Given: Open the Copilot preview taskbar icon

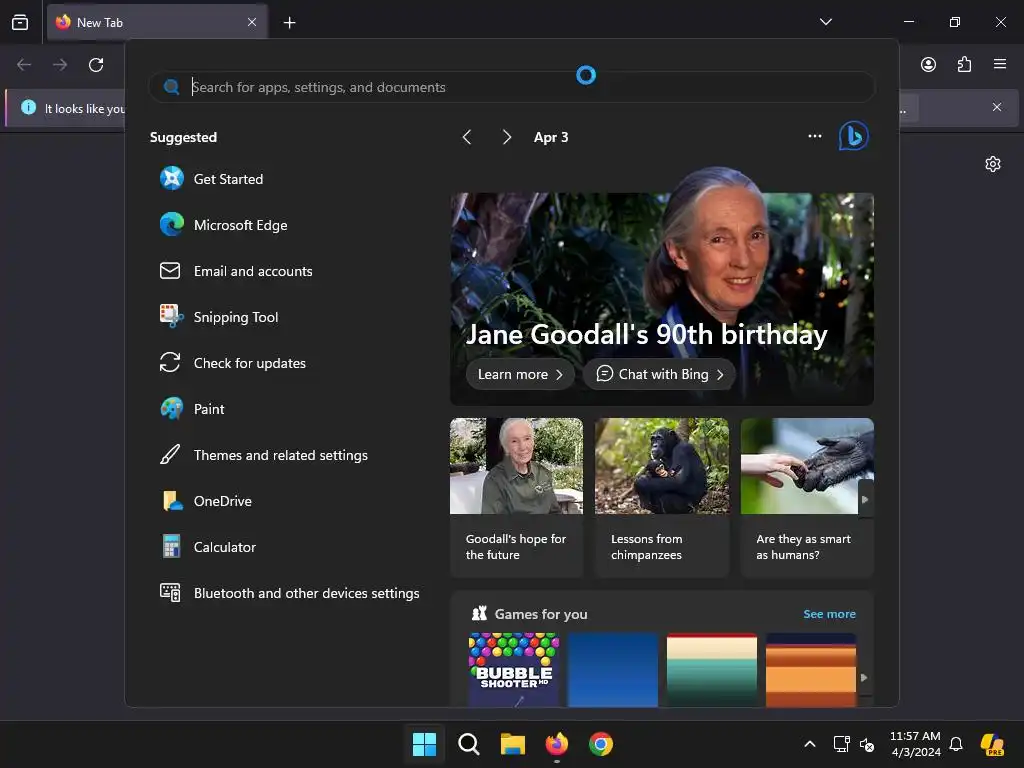Looking at the screenshot, I should coord(993,744).
